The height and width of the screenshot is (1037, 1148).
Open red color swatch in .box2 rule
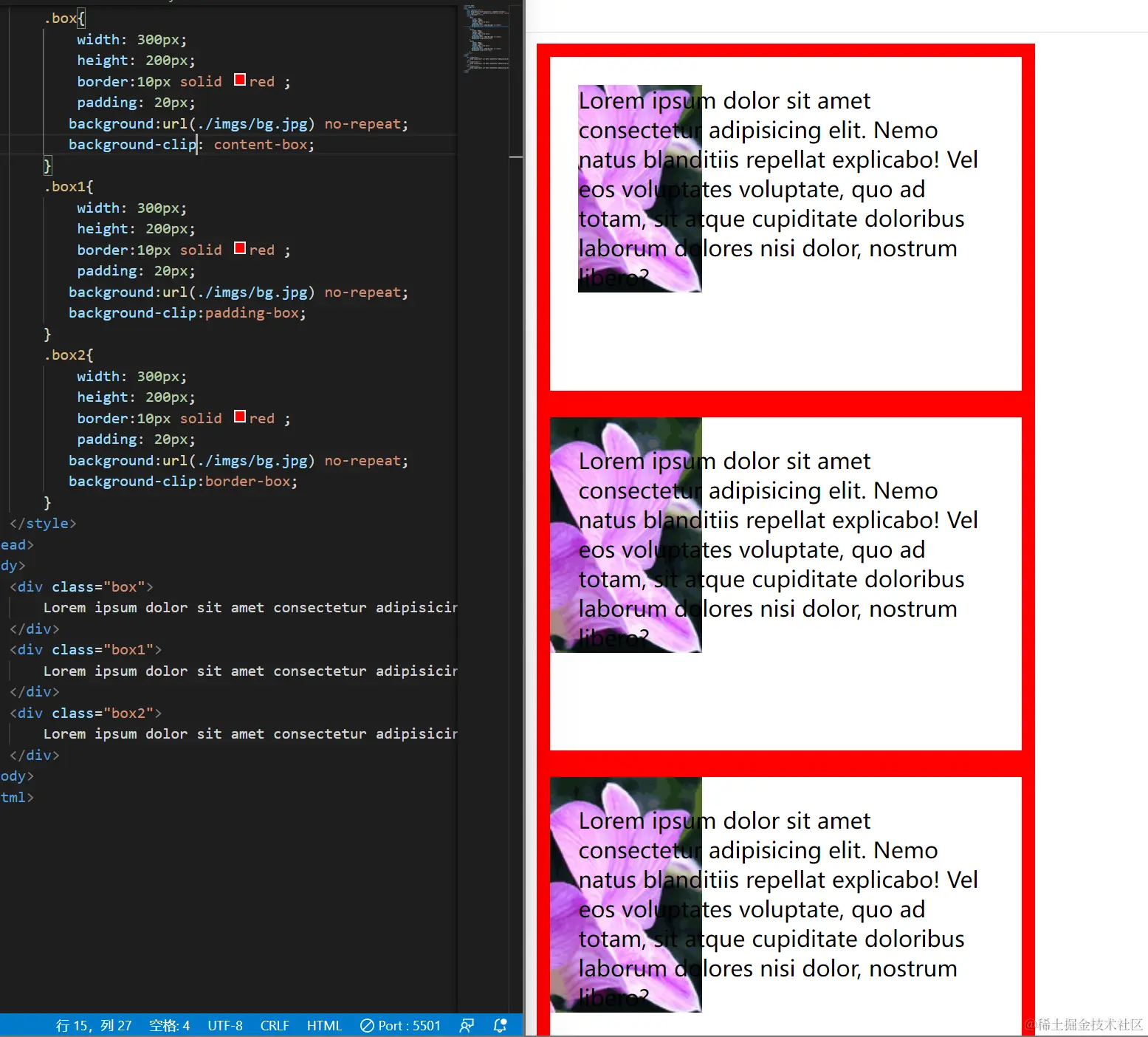240,417
